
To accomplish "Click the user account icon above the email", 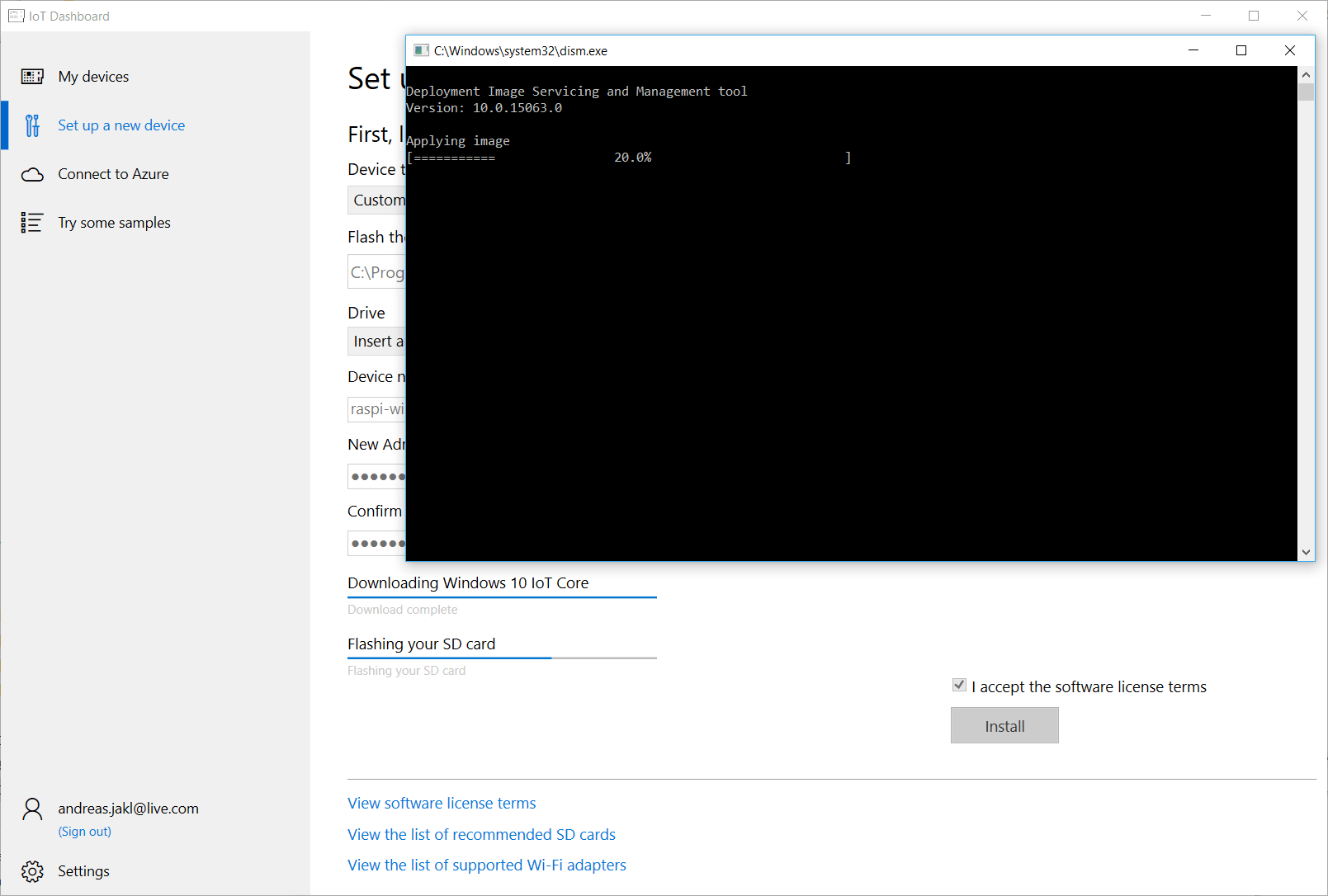I will coord(32,809).
